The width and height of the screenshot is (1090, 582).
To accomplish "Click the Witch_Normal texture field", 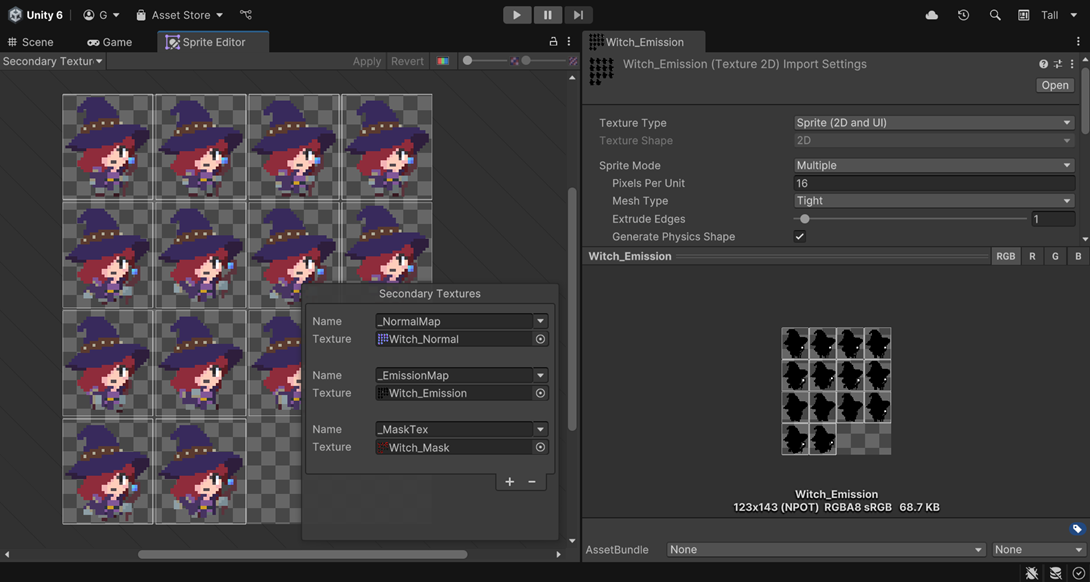I will point(454,339).
